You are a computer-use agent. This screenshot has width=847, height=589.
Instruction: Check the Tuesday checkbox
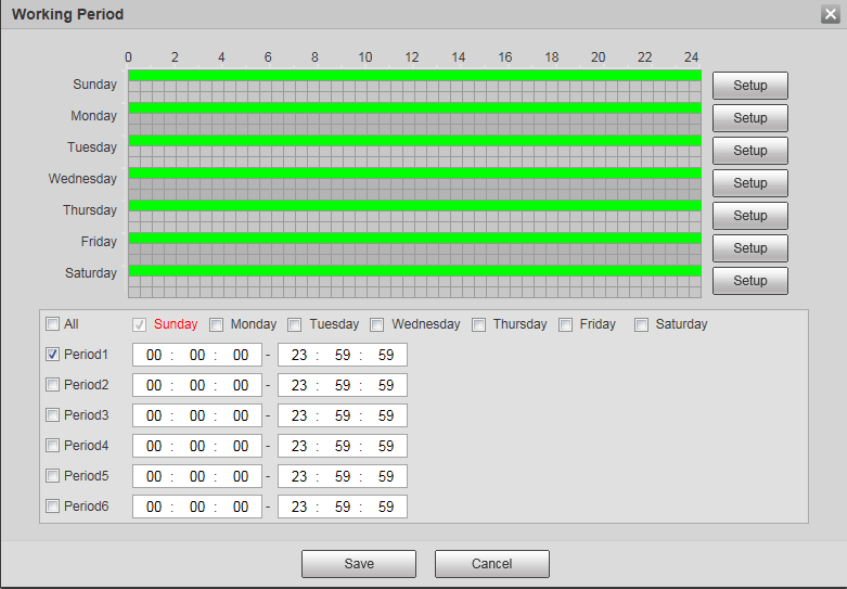click(x=294, y=325)
